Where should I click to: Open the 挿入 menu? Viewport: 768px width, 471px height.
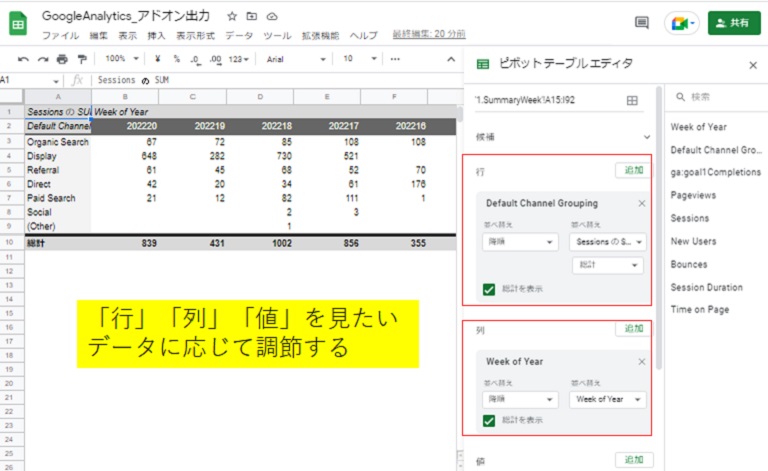(x=156, y=35)
